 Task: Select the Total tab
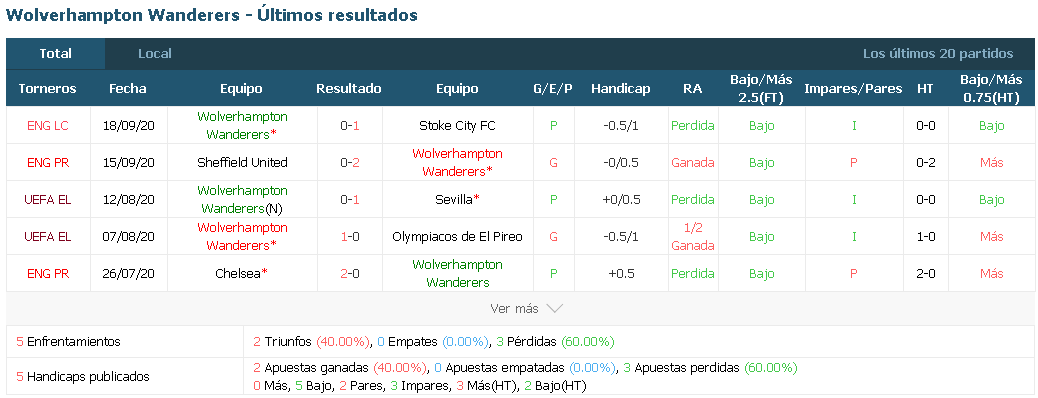56,54
